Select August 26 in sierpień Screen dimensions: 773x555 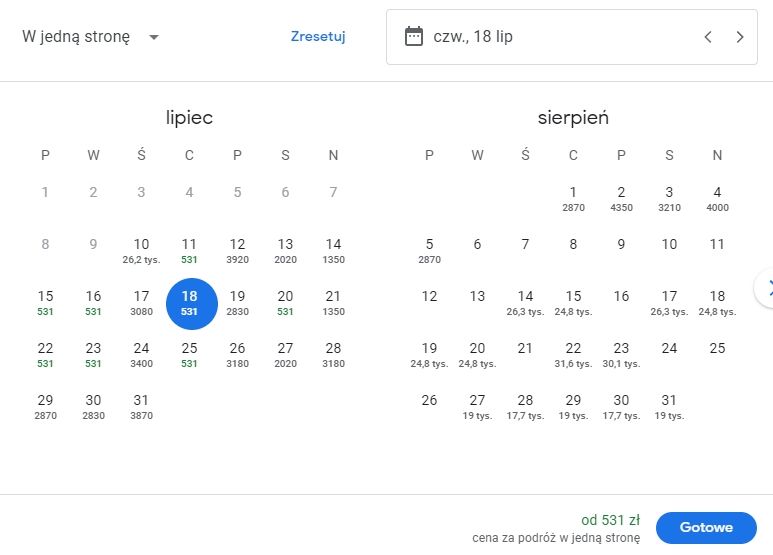(x=429, y=400)
